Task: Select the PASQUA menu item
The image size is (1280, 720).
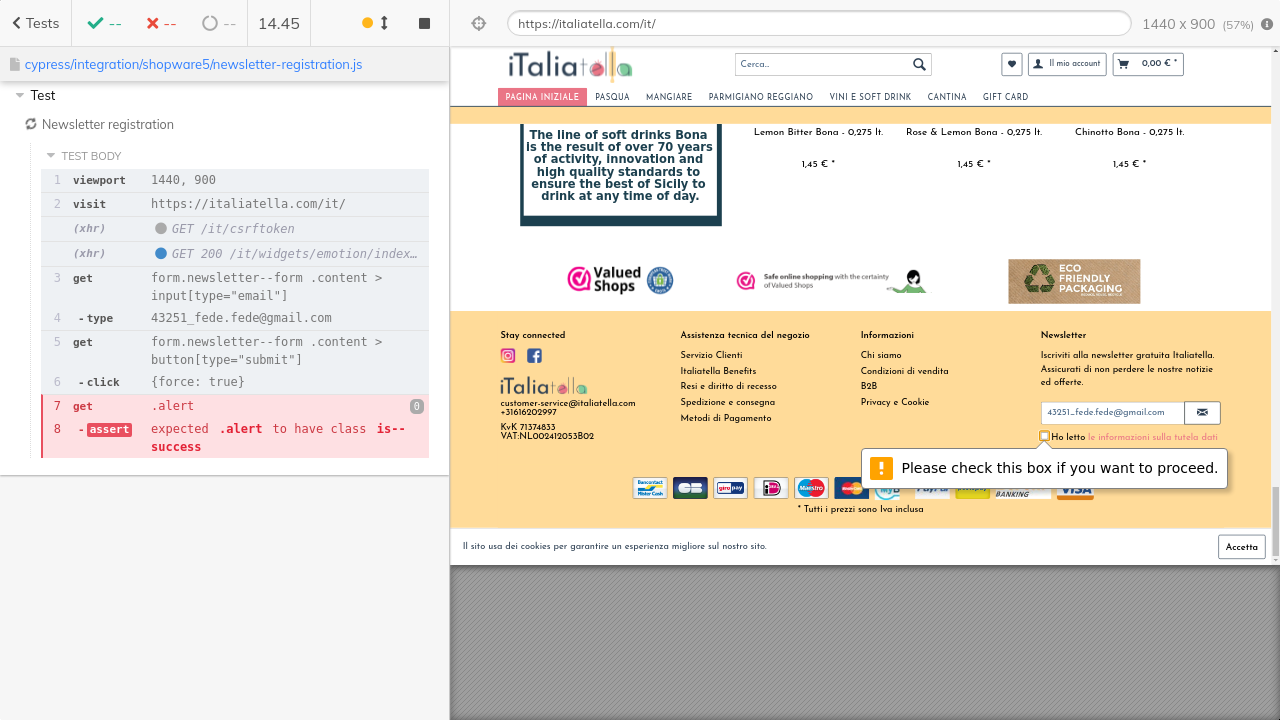Action: [x=612, y=97]
